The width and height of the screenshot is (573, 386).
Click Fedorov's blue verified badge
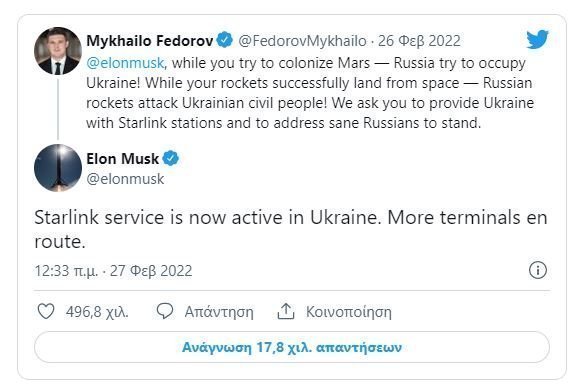coord(225,40)
